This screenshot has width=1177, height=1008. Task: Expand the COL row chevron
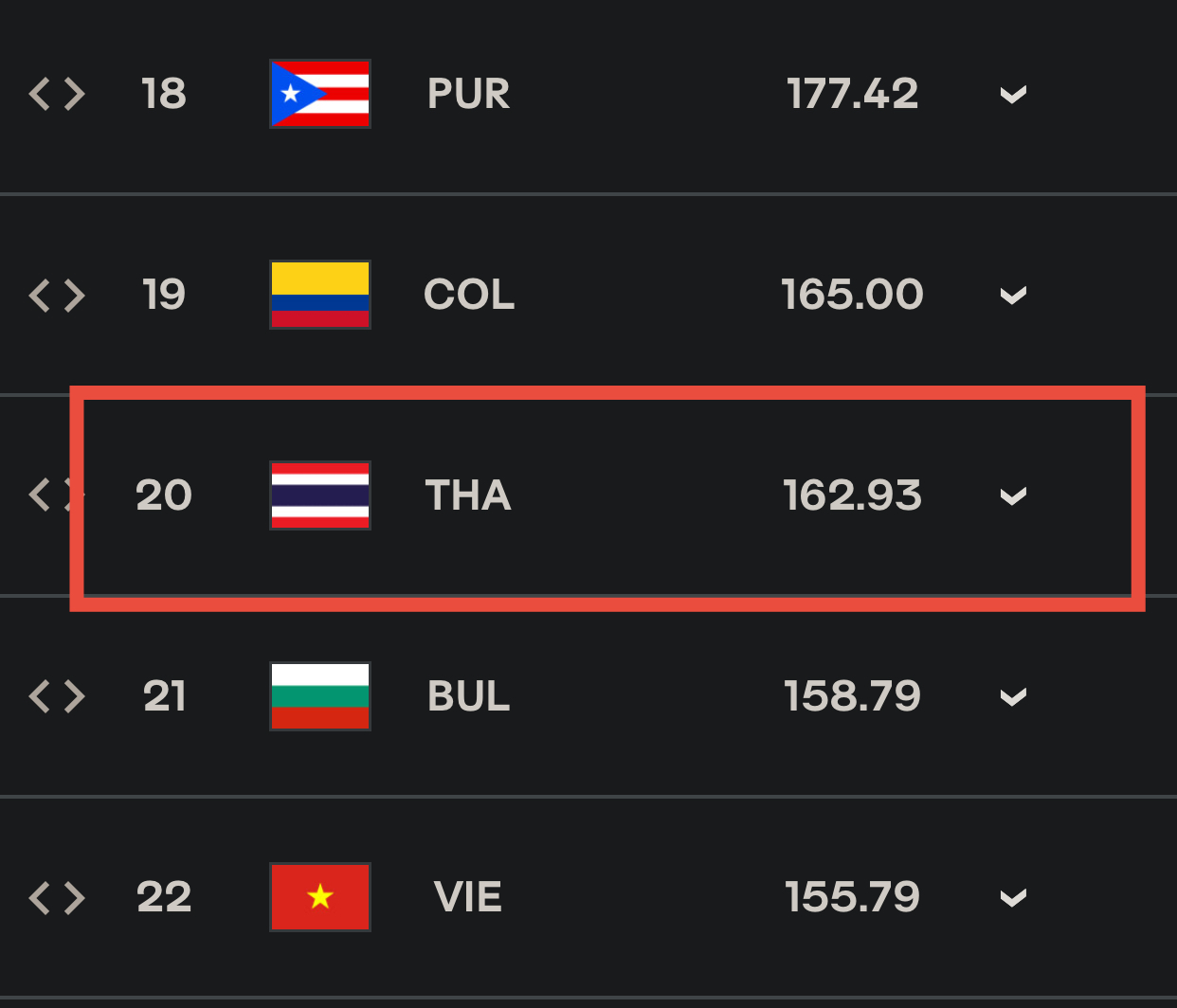click(x=1013, y=295)
